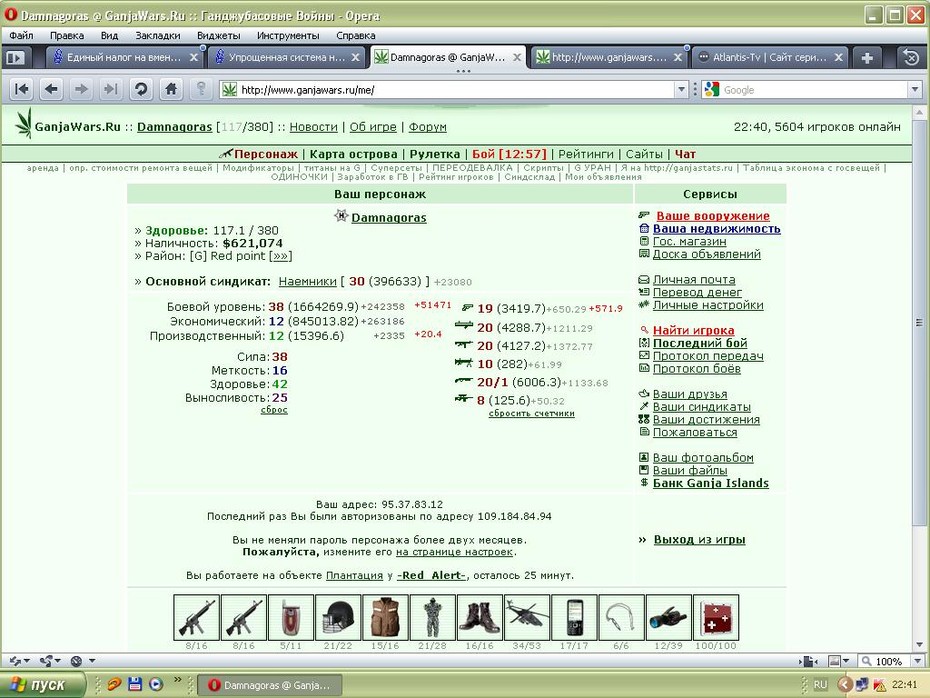Open the Личная почта link
The image size is (930, 698).
click(x=694, y=279)
